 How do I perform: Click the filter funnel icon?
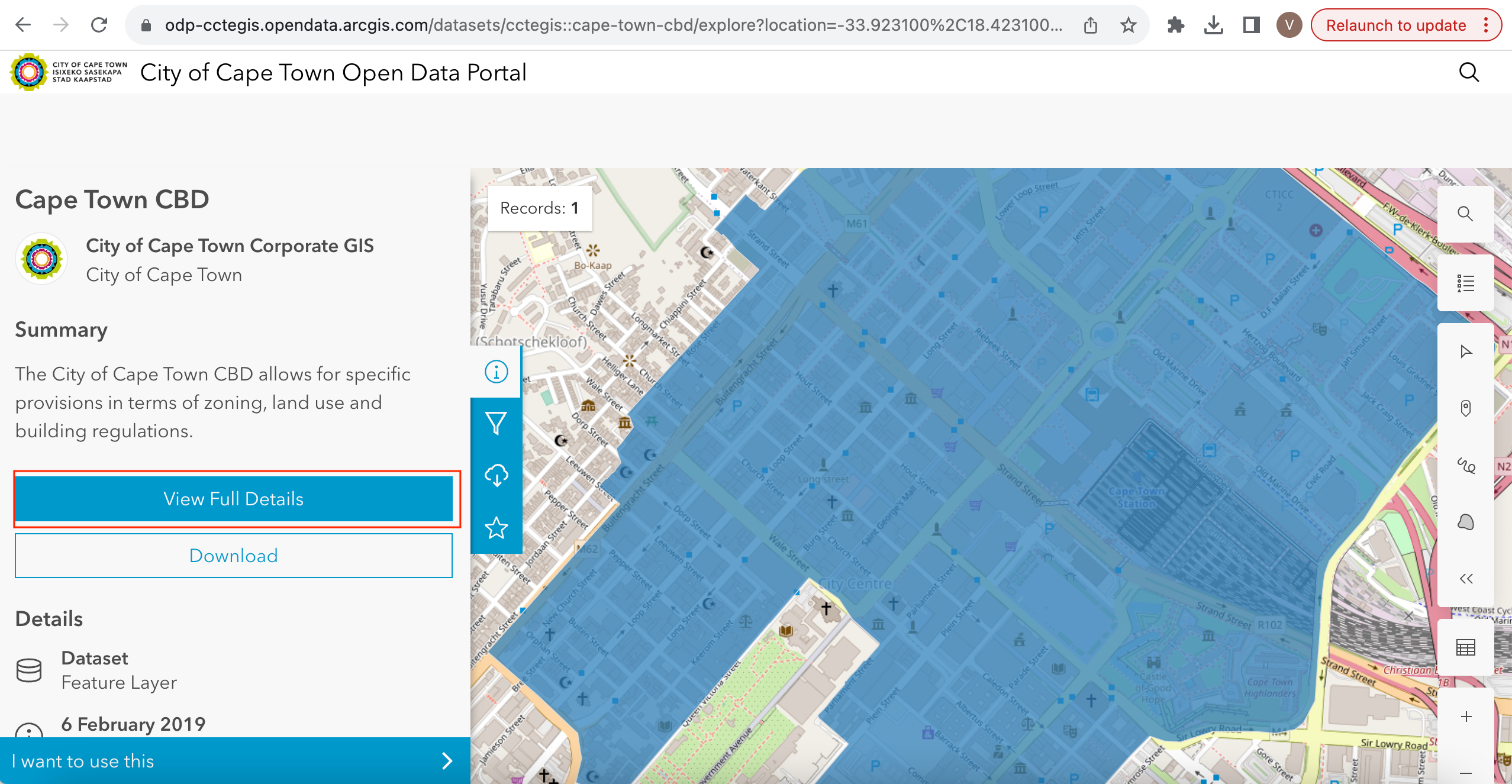(x=496, y=423)
